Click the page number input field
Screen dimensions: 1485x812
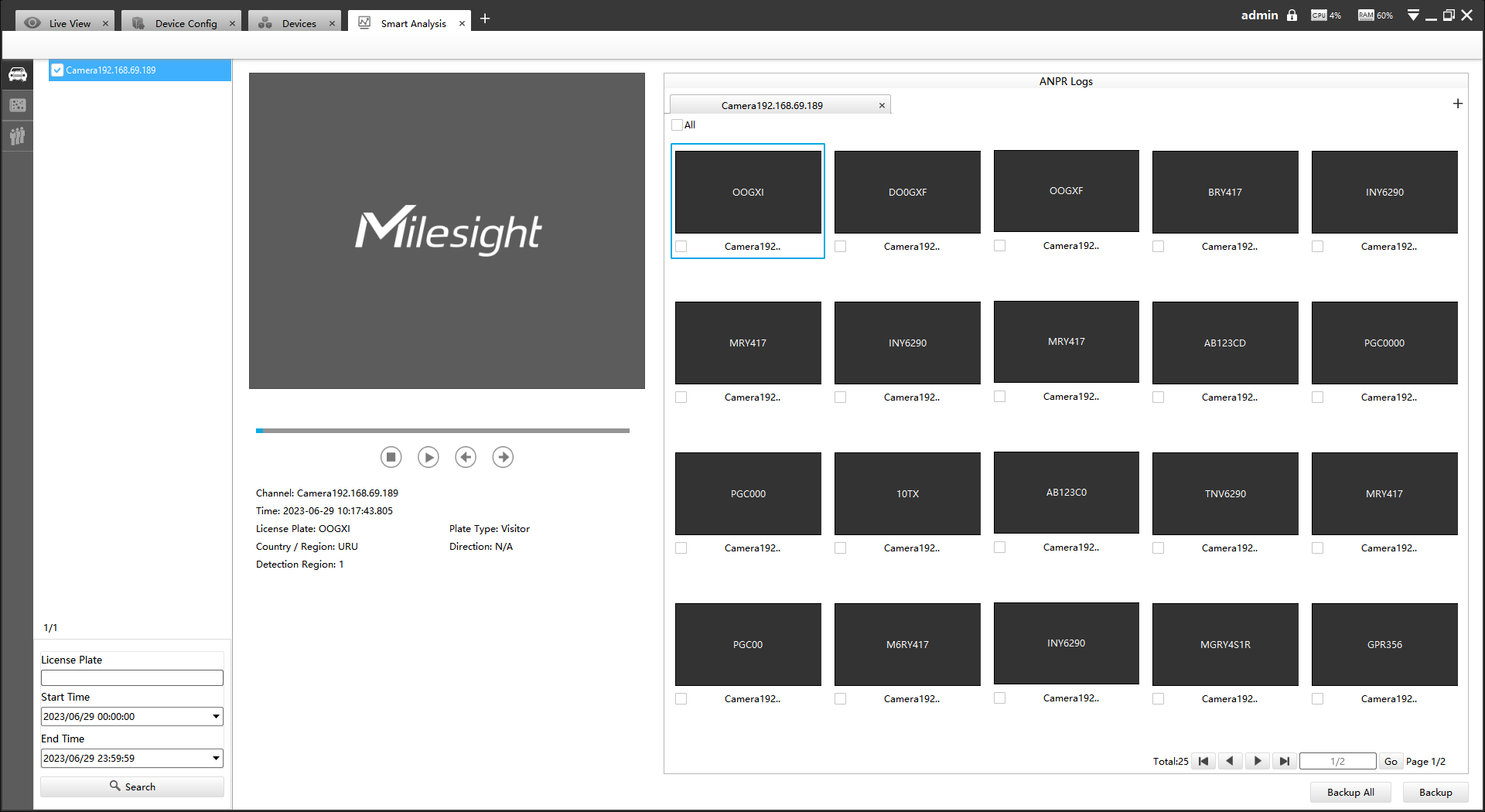1338,762
